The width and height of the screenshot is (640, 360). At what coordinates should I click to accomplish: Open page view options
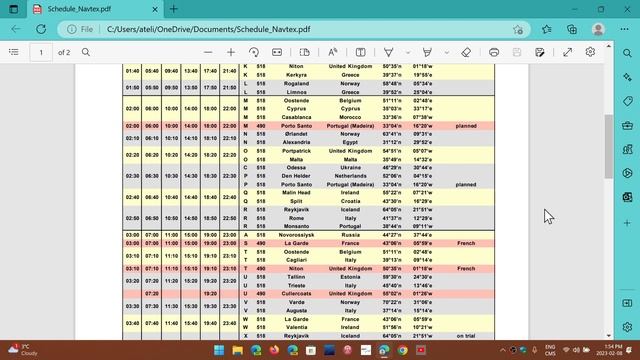tap(304, 52)
